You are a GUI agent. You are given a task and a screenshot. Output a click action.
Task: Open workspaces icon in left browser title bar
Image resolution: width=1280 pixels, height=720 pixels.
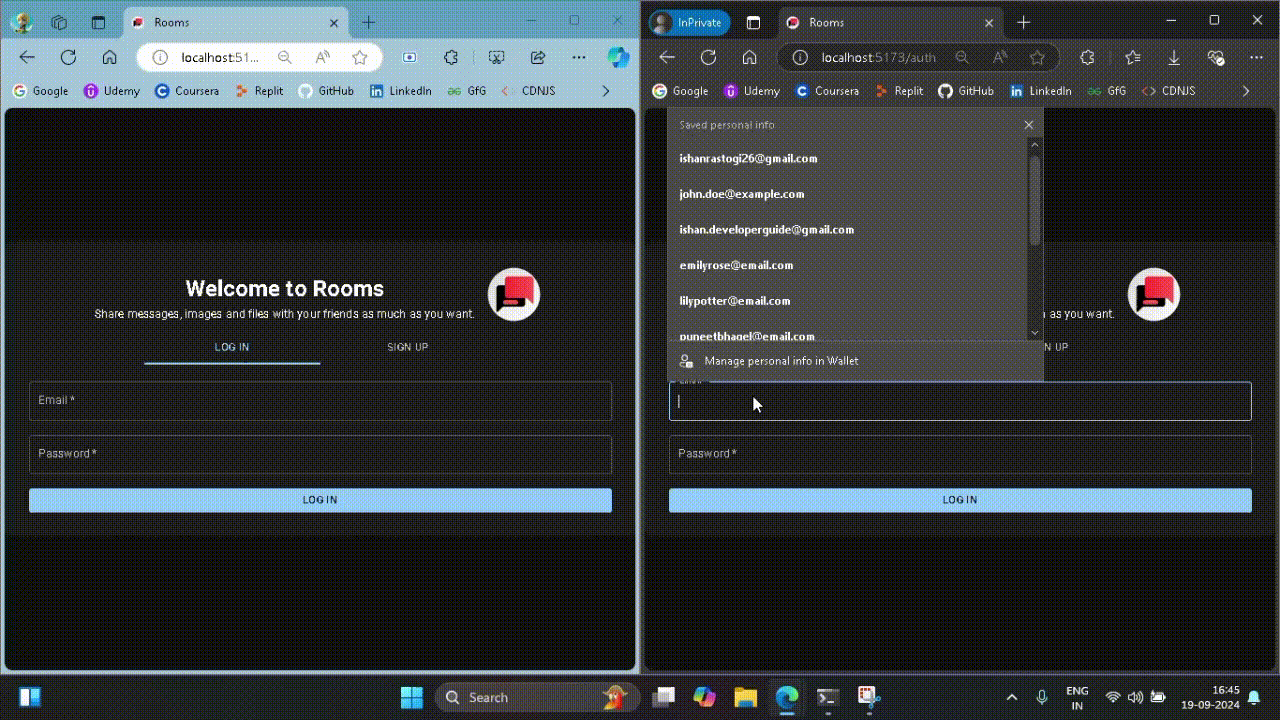pos(59,22)
